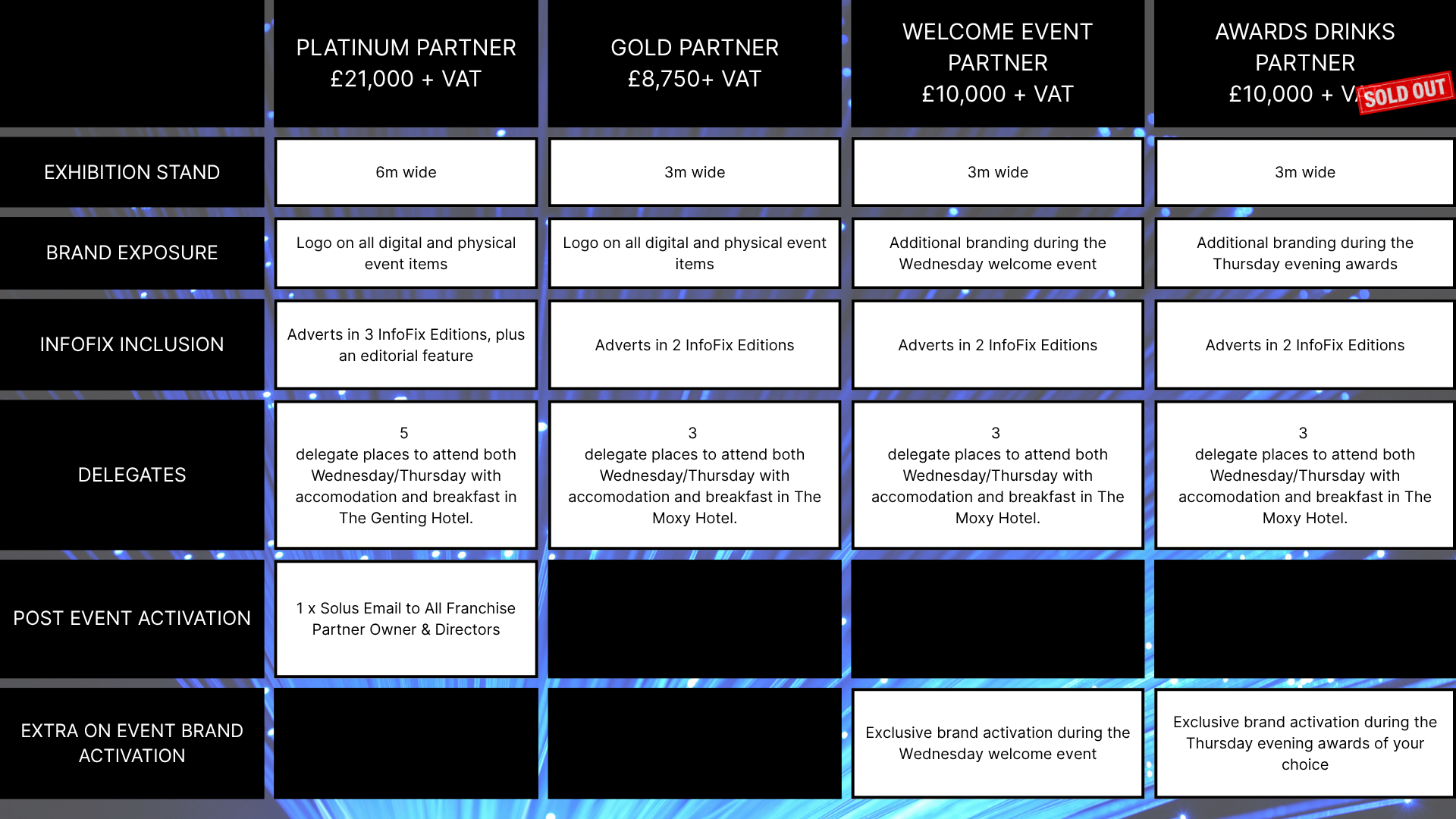Click the Exhibition Stand row label
Screen dimensions: 1456x819
(x=132, y=172)
